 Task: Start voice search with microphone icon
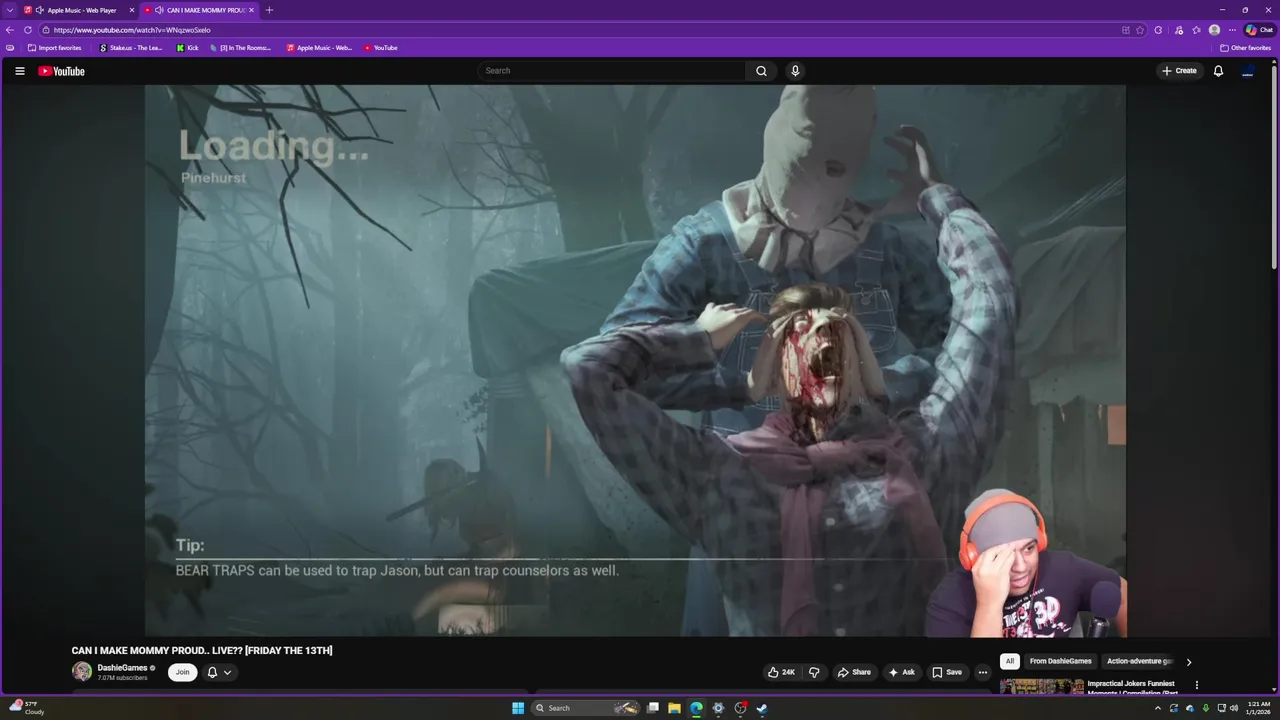[x=795, y=71]
